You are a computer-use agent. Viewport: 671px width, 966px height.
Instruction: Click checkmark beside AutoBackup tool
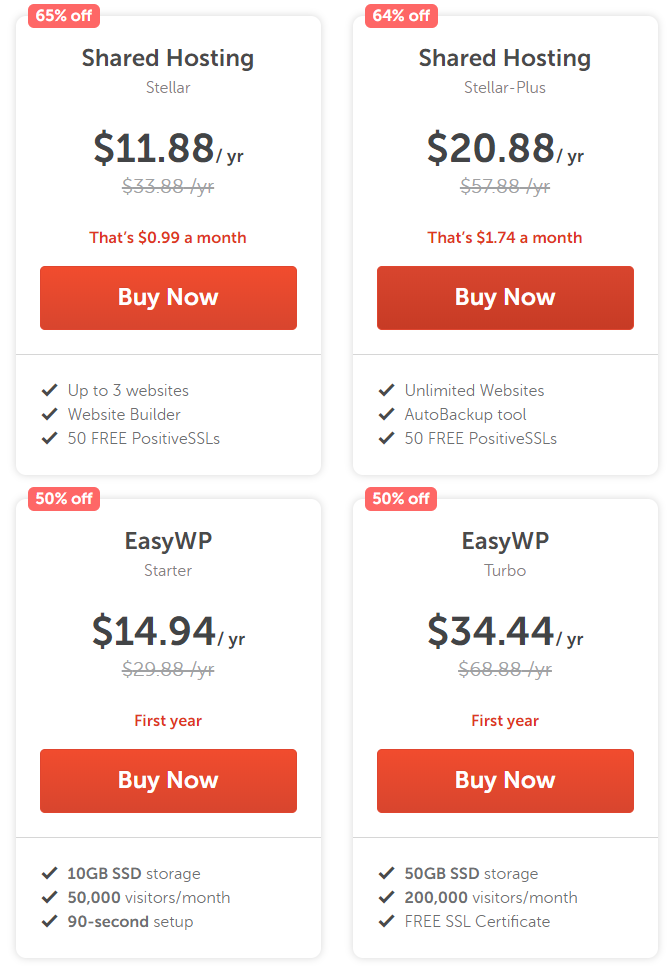pos(386,414)
